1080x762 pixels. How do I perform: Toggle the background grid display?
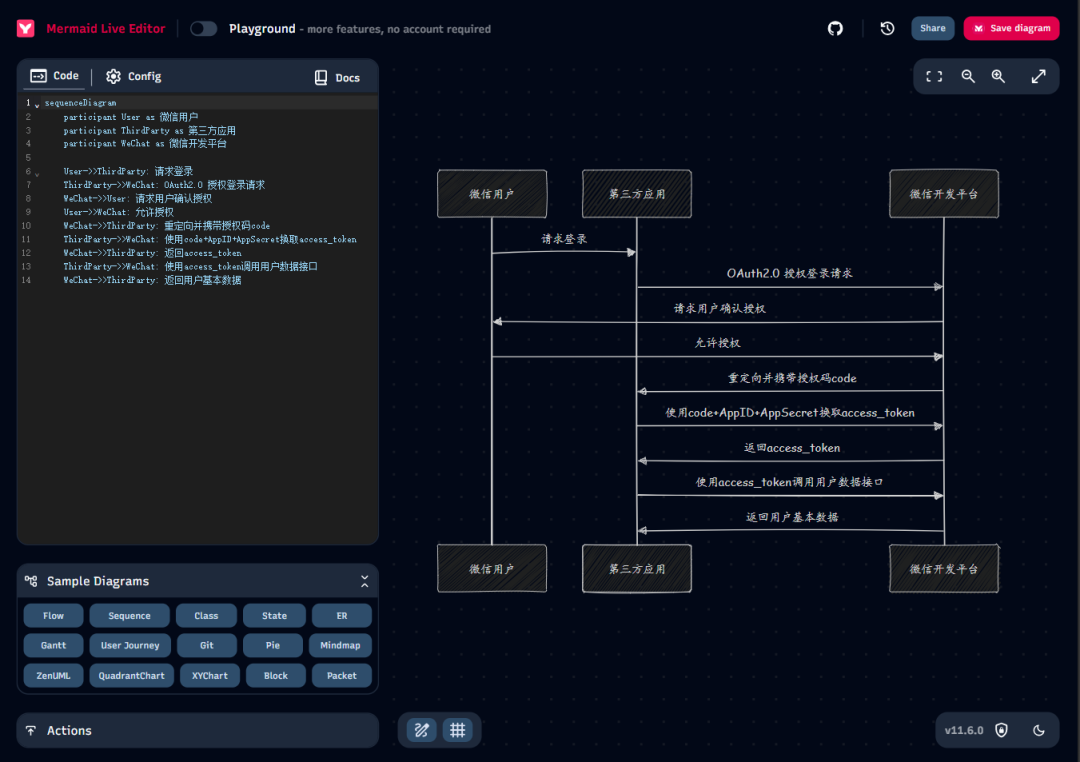point(458,730)
